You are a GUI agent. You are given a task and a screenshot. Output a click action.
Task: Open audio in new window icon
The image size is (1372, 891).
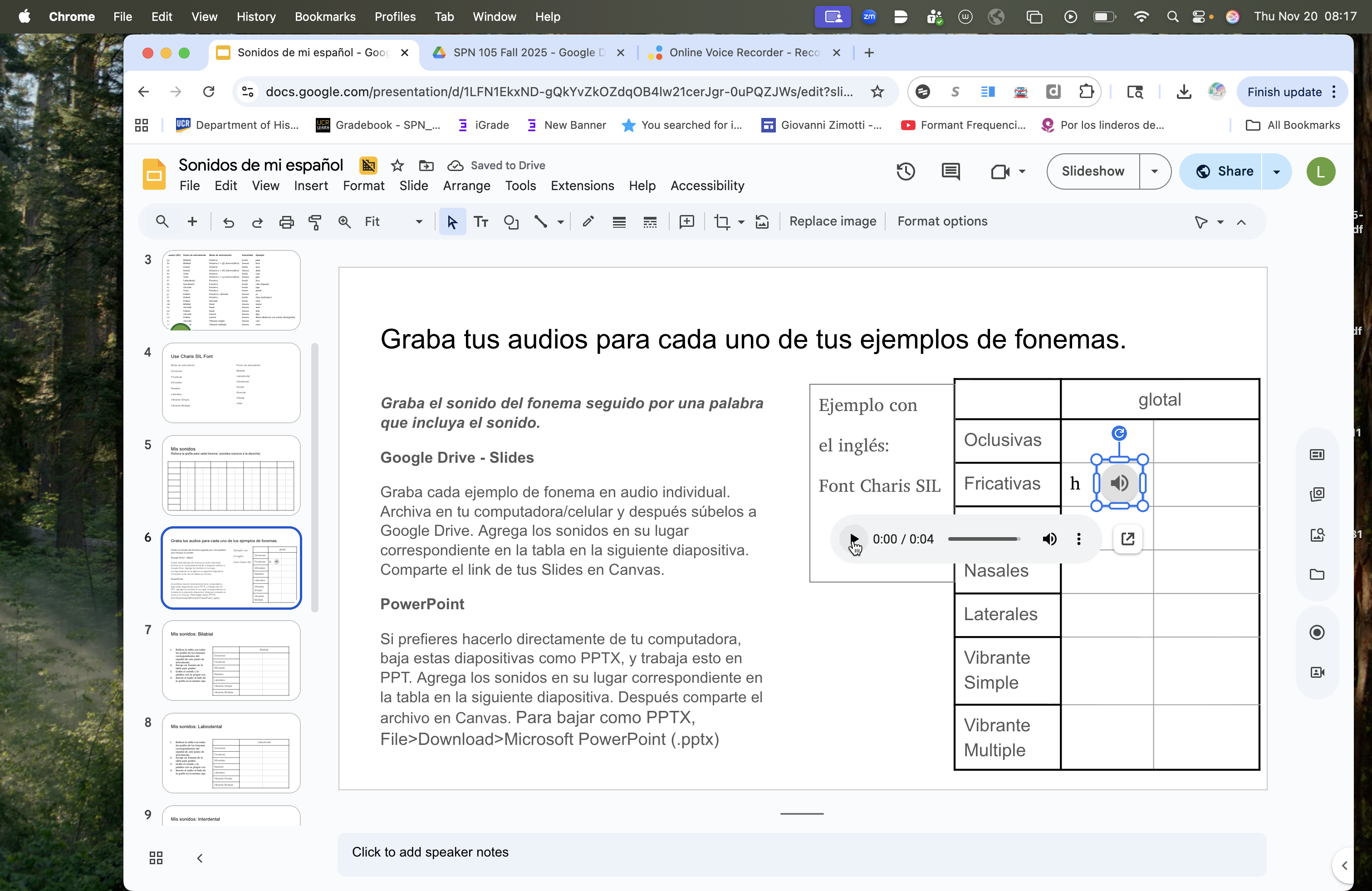[x=1128, y=539]
